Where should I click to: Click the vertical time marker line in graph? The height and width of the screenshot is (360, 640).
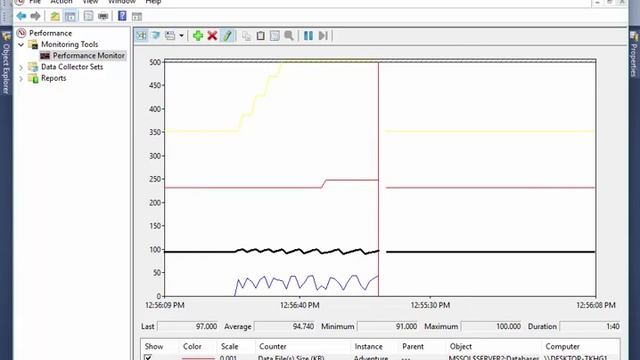click(x=378, y=179)
